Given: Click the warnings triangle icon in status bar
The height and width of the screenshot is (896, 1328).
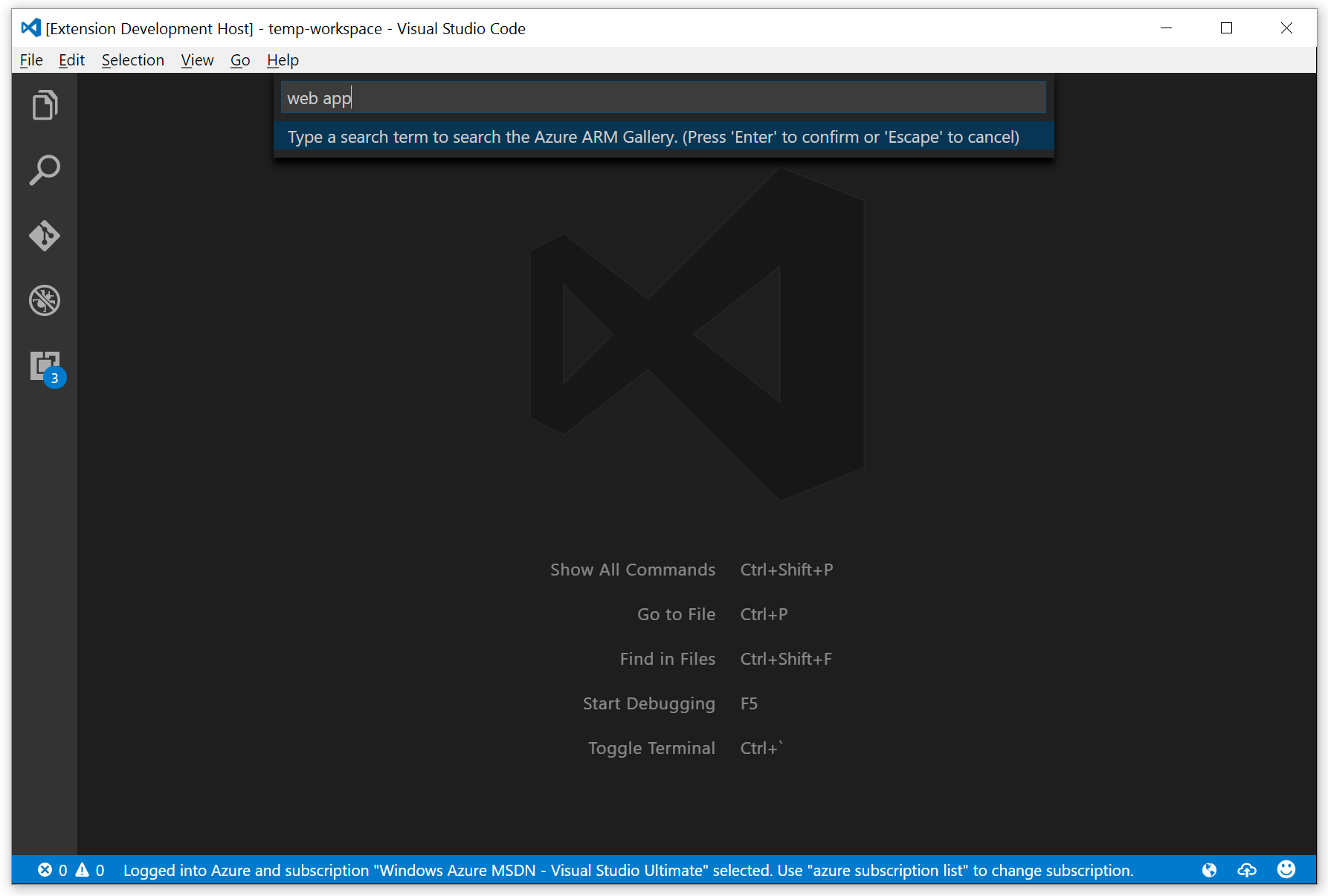Looking at the screenshot, I should (x=82, y=870).
